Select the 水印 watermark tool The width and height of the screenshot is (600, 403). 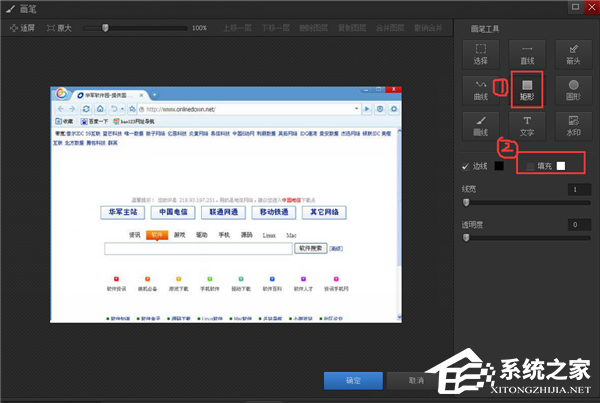573,126
